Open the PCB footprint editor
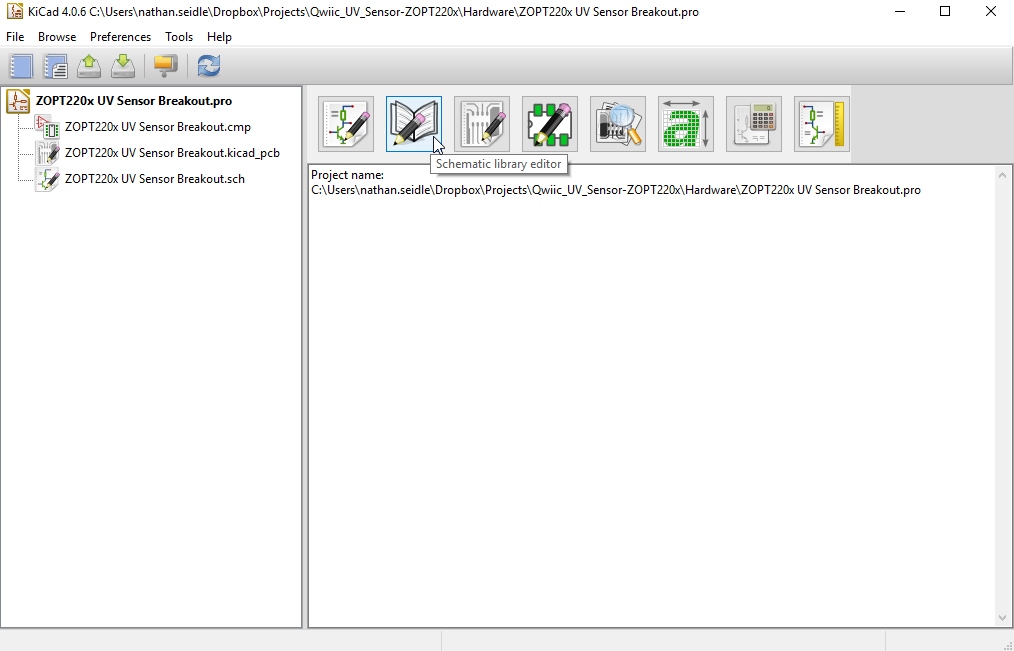The width and height of the screenshot is (1014, 651). [x=550, y=124]
